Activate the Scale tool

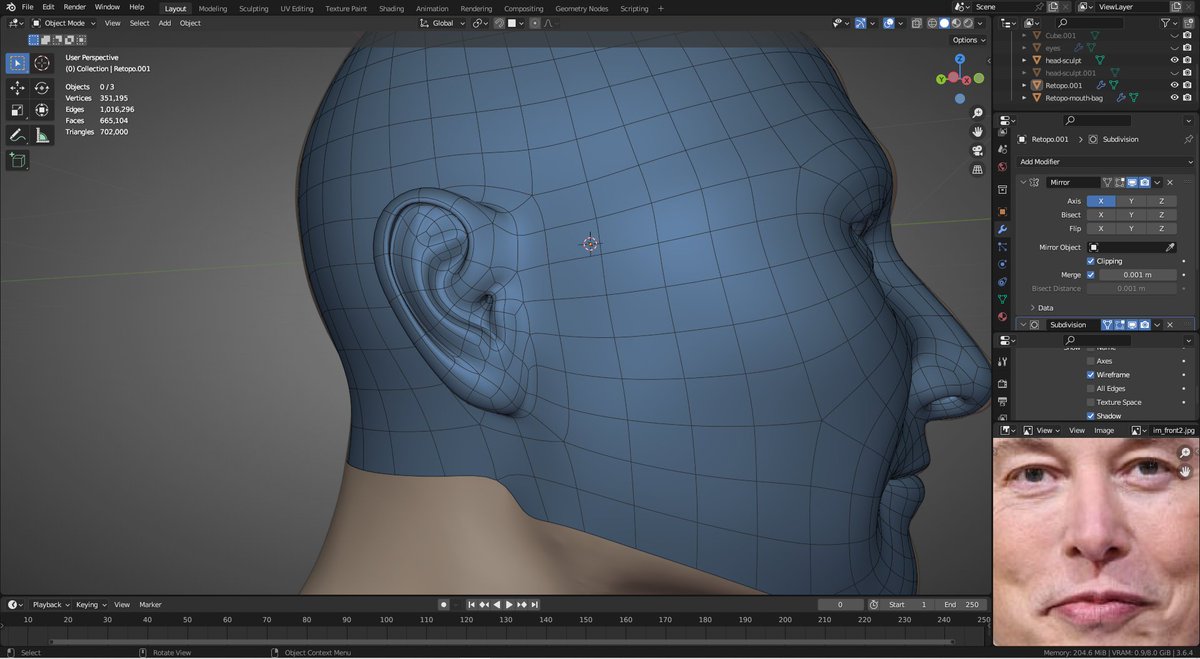(17, 110)
